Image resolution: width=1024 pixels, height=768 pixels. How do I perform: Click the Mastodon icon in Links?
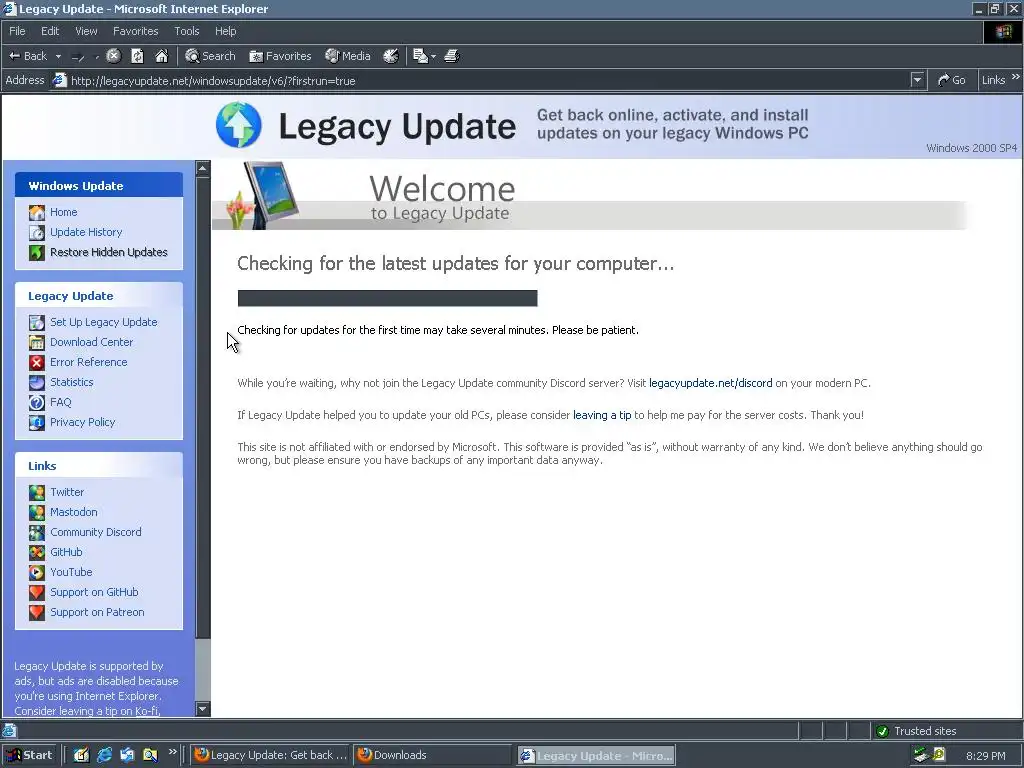(x=37, y=513)
